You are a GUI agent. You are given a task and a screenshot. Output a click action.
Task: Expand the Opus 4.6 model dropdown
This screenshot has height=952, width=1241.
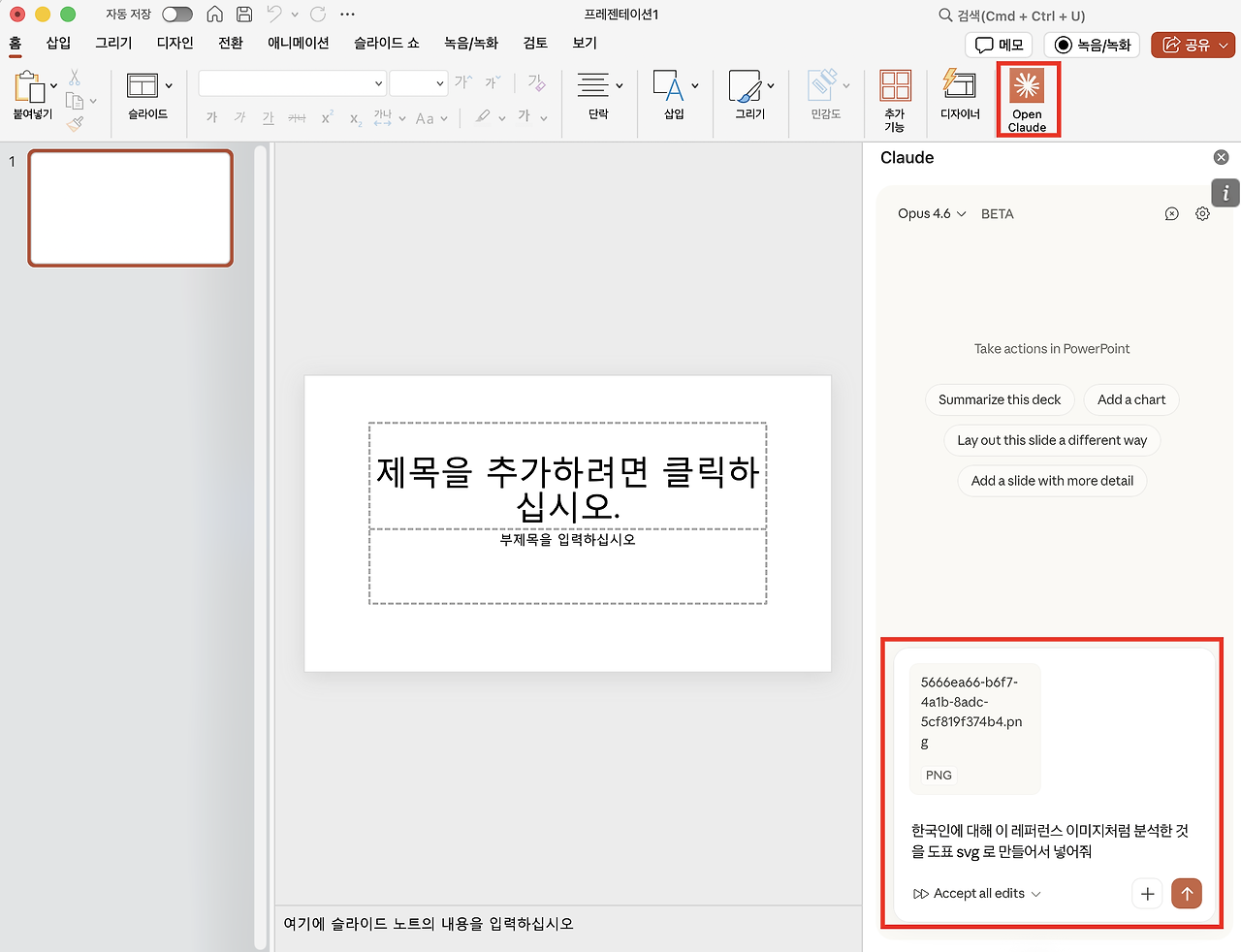pos(932,213)
